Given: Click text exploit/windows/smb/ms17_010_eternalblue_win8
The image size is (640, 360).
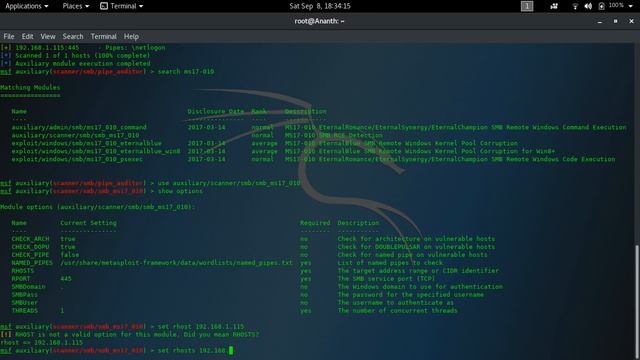Looking at the screenshot, I should tap(96, 151).
